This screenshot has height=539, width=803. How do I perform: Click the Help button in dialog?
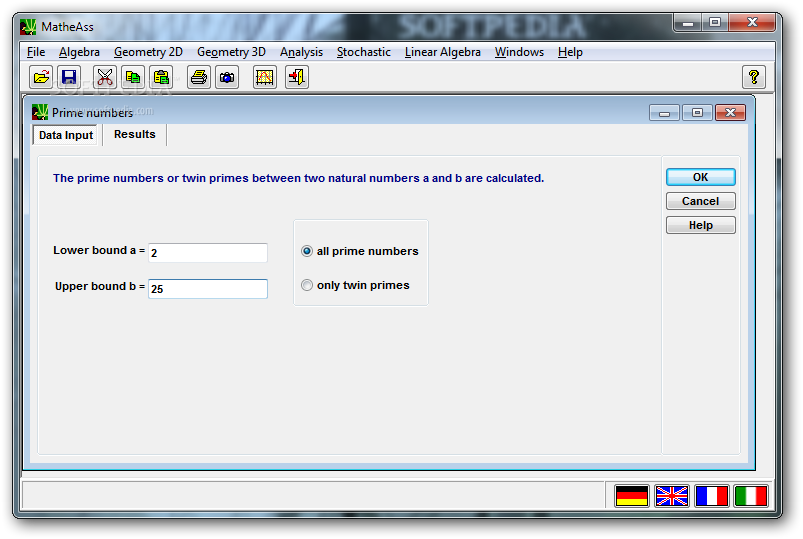[x=701, y=225]
